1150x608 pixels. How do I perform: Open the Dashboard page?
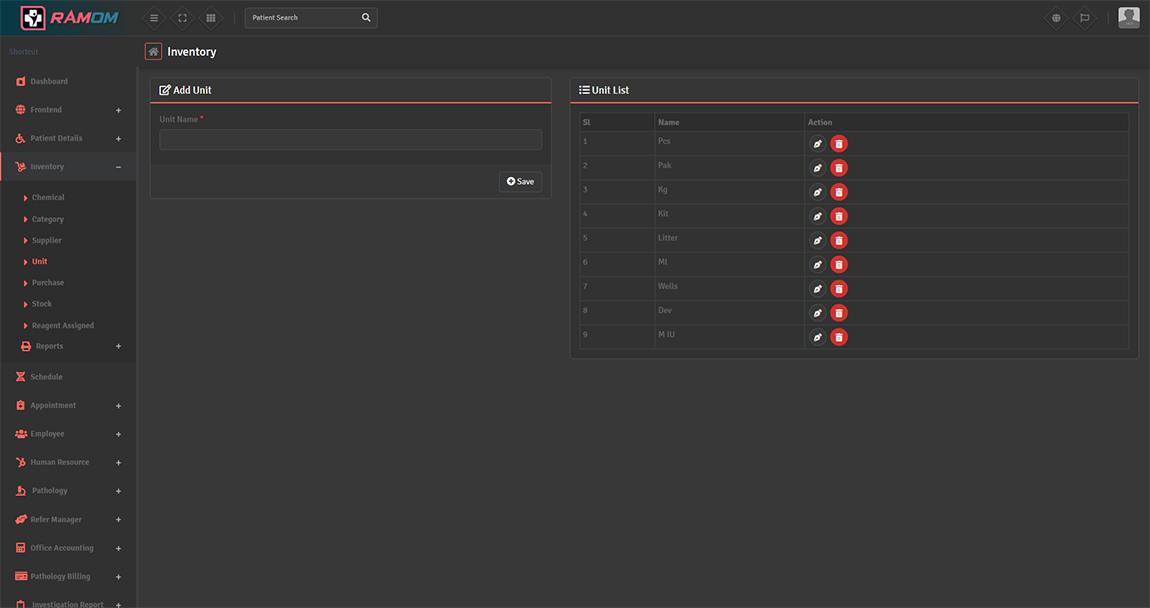[48, 81]
